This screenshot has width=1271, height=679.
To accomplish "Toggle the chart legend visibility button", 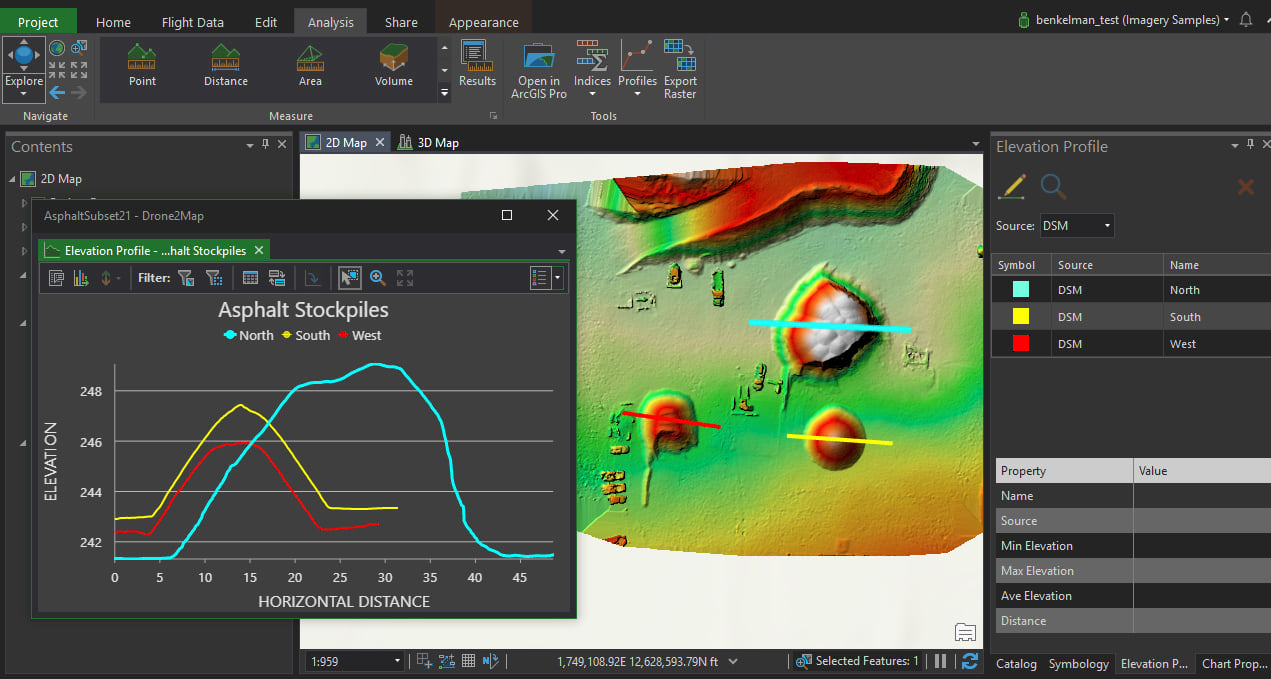I will tap(540, 278).
